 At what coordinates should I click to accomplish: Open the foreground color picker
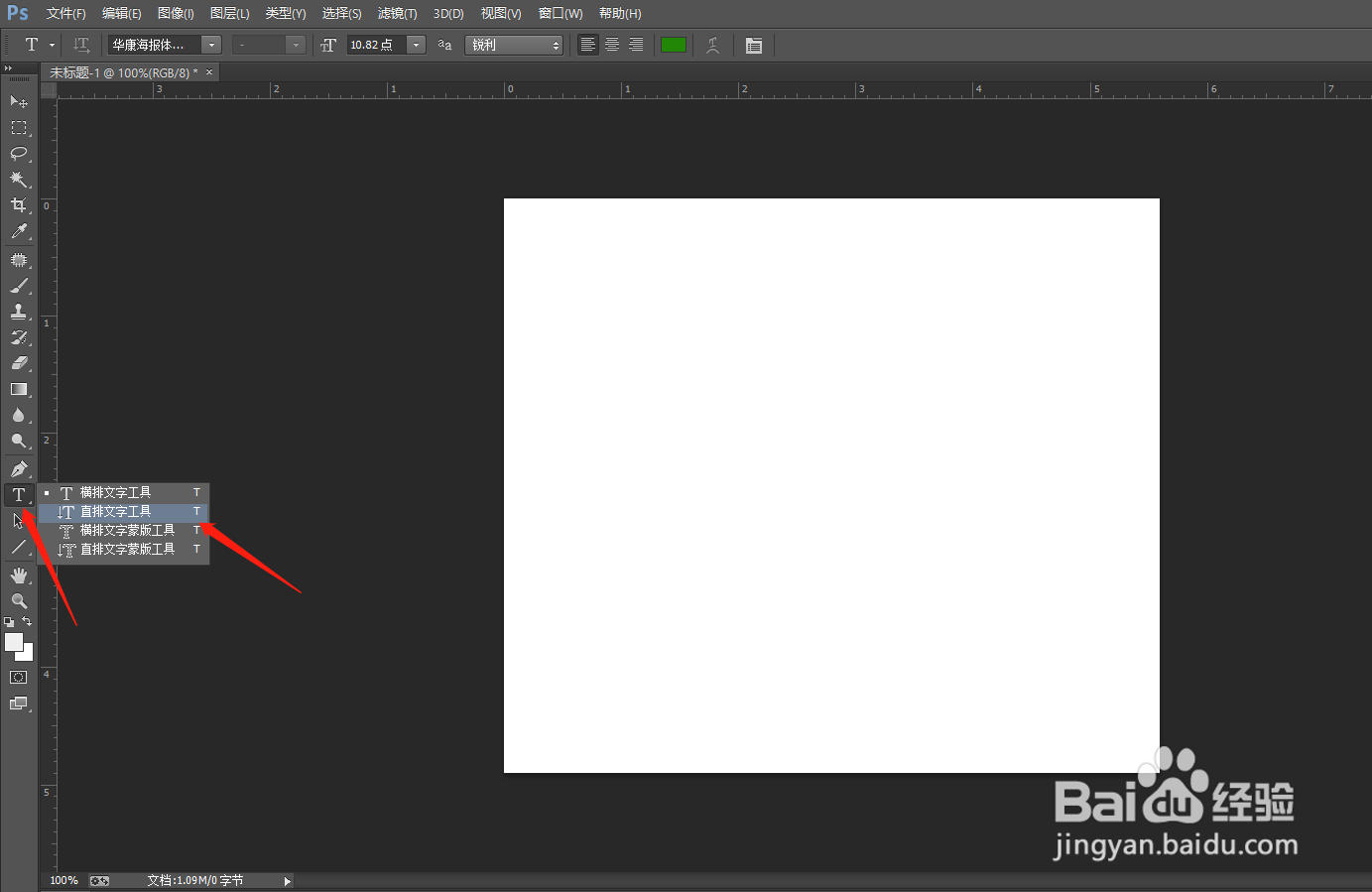(13, 642)
